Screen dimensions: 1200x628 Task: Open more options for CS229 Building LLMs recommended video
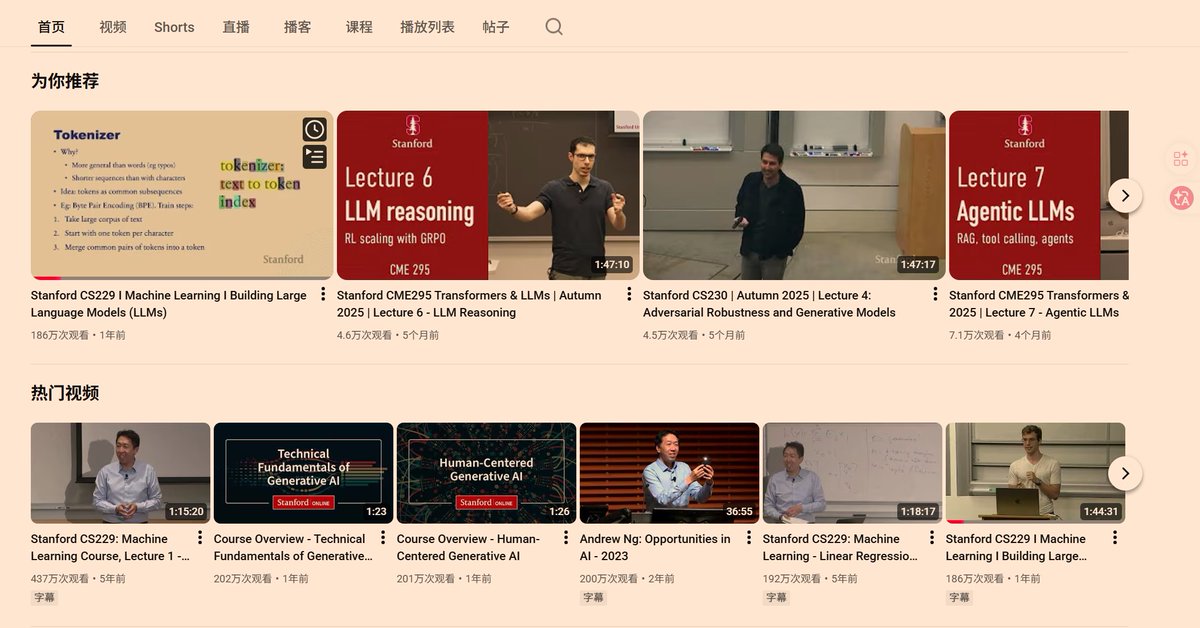point(323,294)
